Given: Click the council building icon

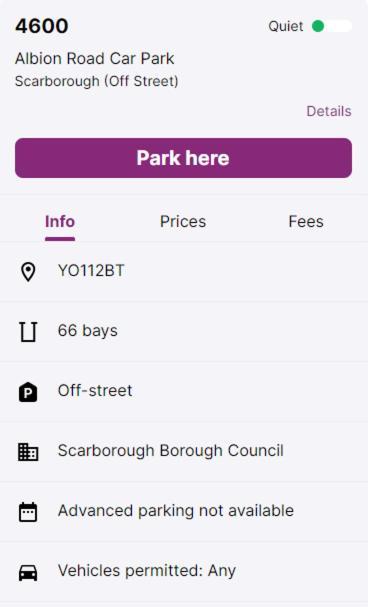Looking at the screenshot, I should [x=28, y=452].
